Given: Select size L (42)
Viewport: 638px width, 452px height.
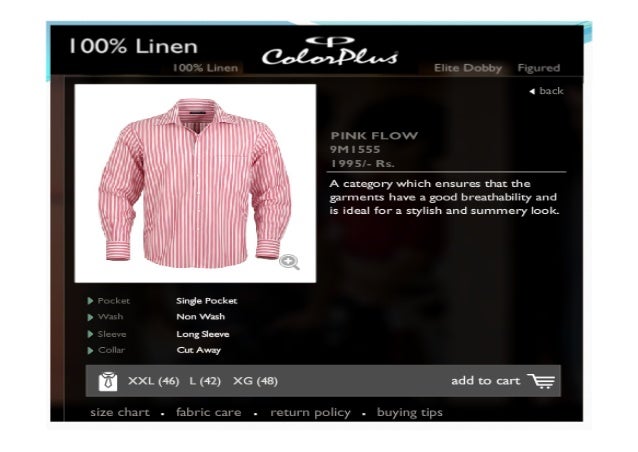Looking at the screenshot, I should coord(205,381).
